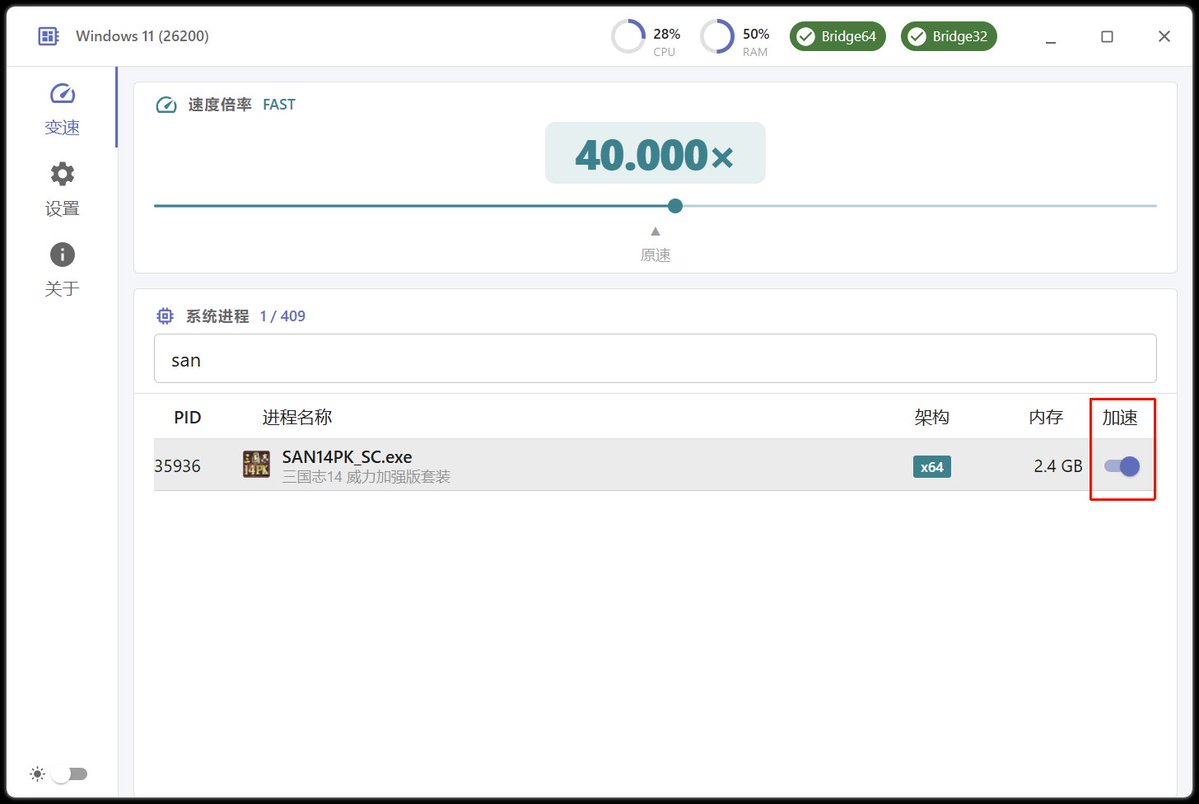Click the chip icon next to 系统进程
1199x804 pixels.
point(164,316)
